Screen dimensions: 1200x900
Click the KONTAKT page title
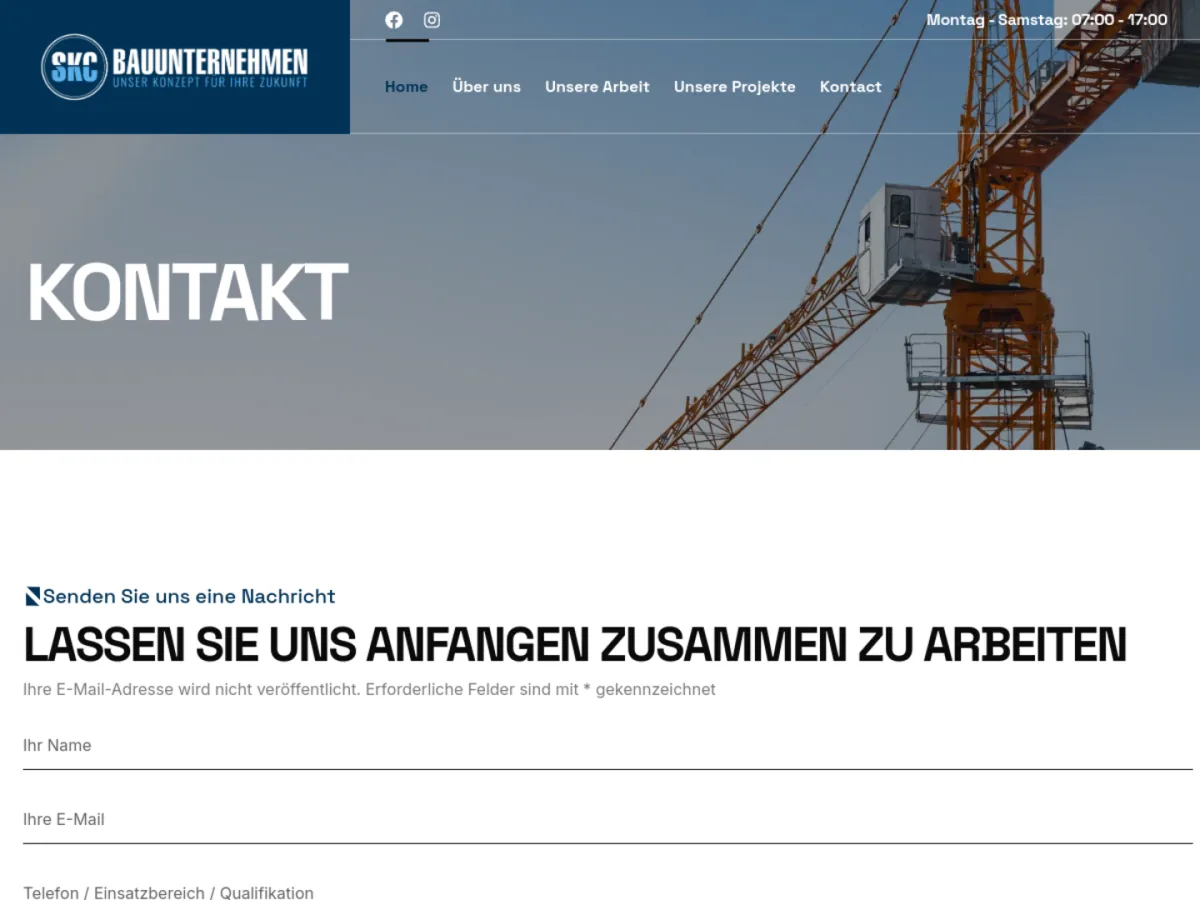pos(188,293)
